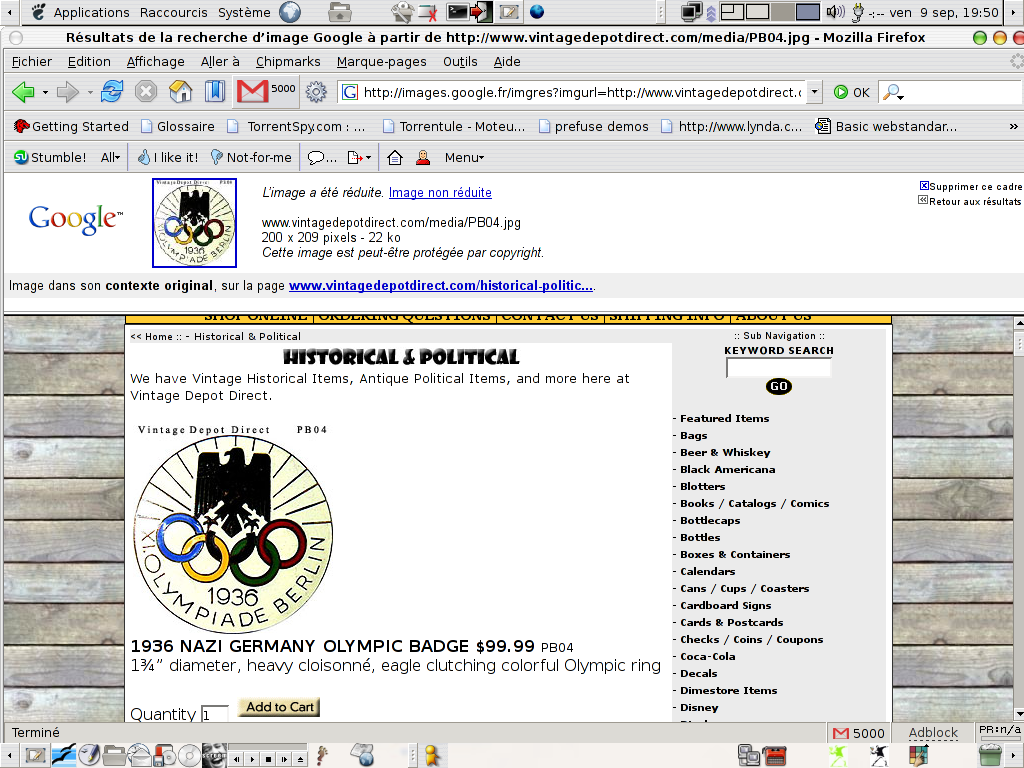Click the green Back arrow button
The height and width of the screenshot is (768, 1024).
tap(23, 92)
